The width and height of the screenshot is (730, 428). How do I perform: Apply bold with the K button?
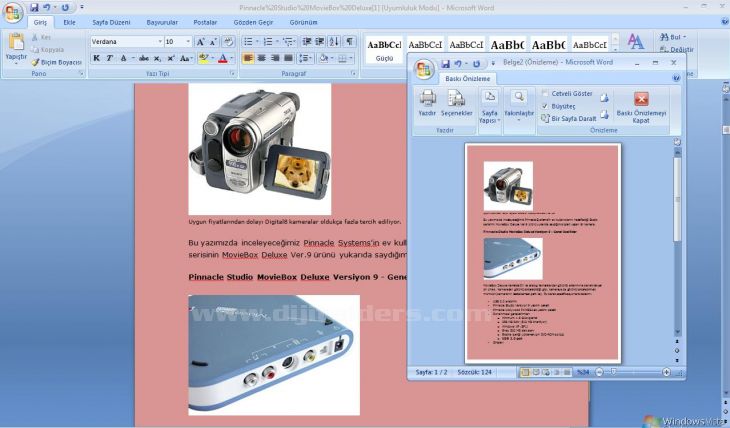pyautogui.click(x=96, y=58)
